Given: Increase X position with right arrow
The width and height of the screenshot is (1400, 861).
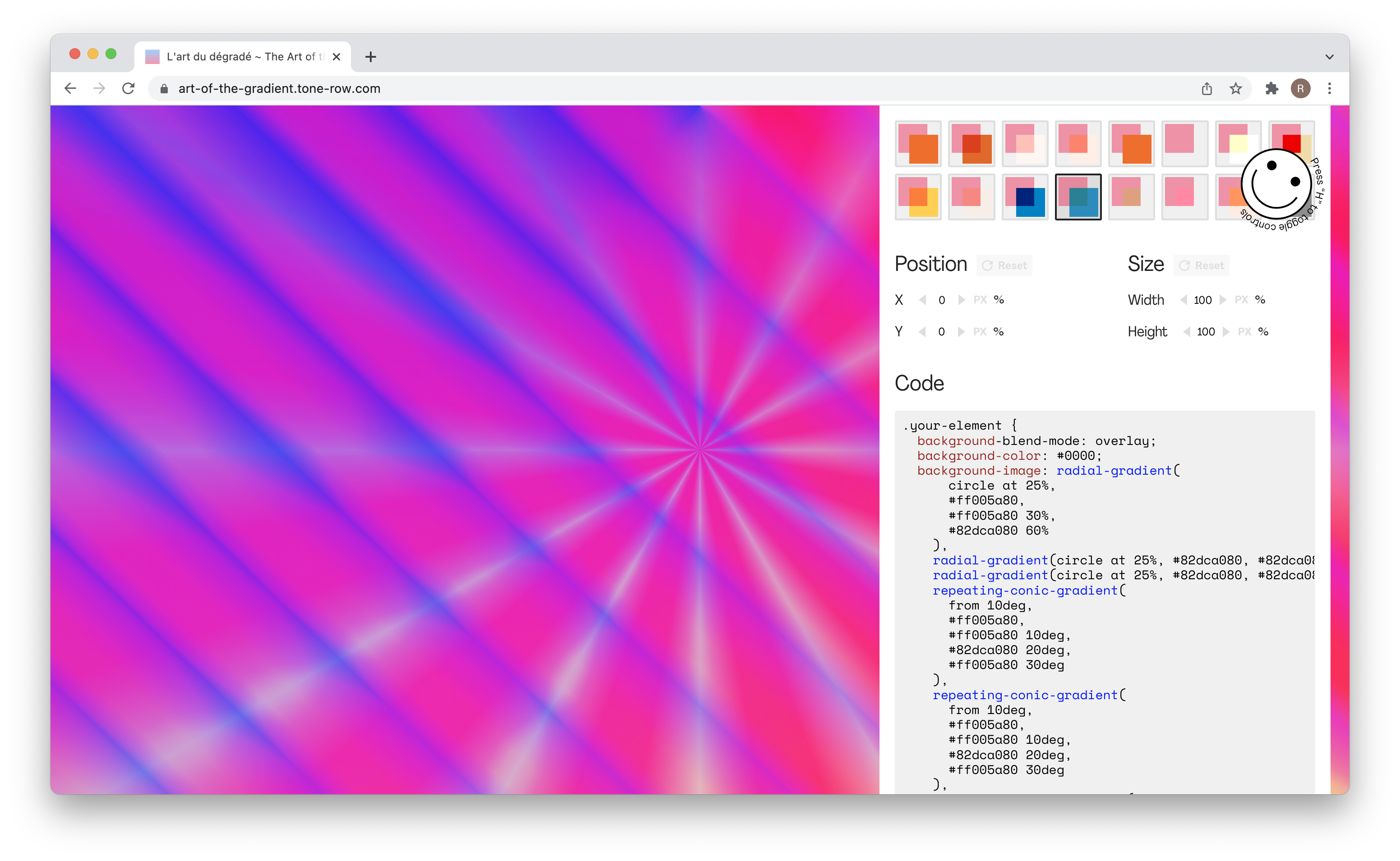Looking at the screenshot, I should [x=962, y=299].
